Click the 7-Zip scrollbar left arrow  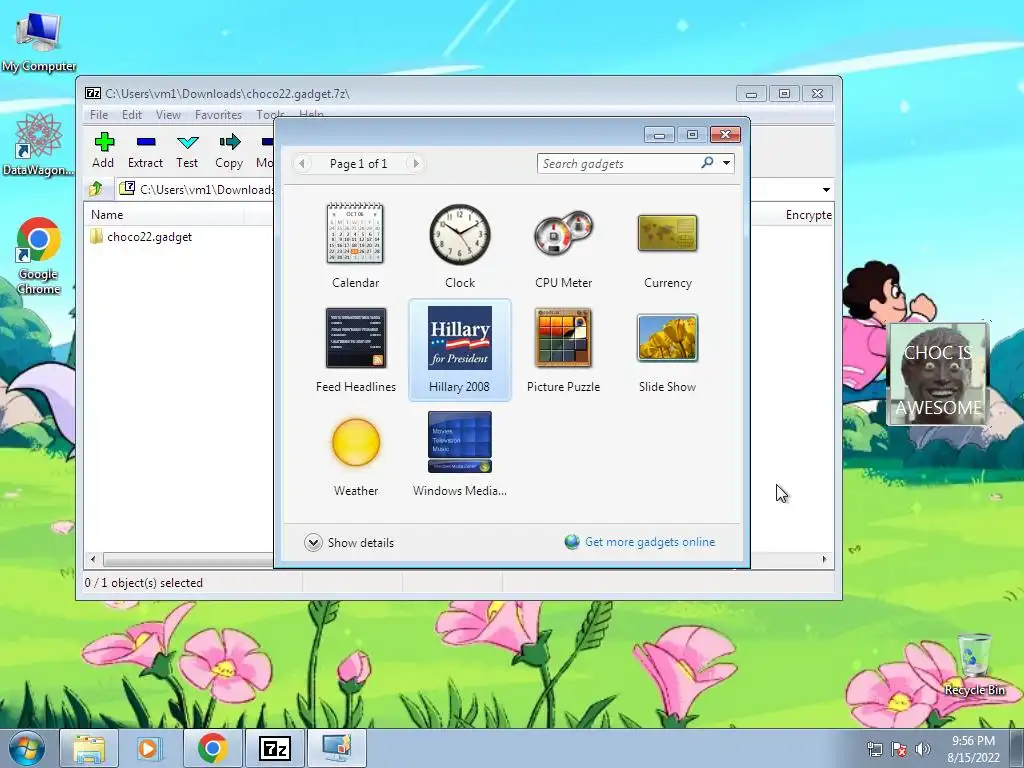pos(93,559)
